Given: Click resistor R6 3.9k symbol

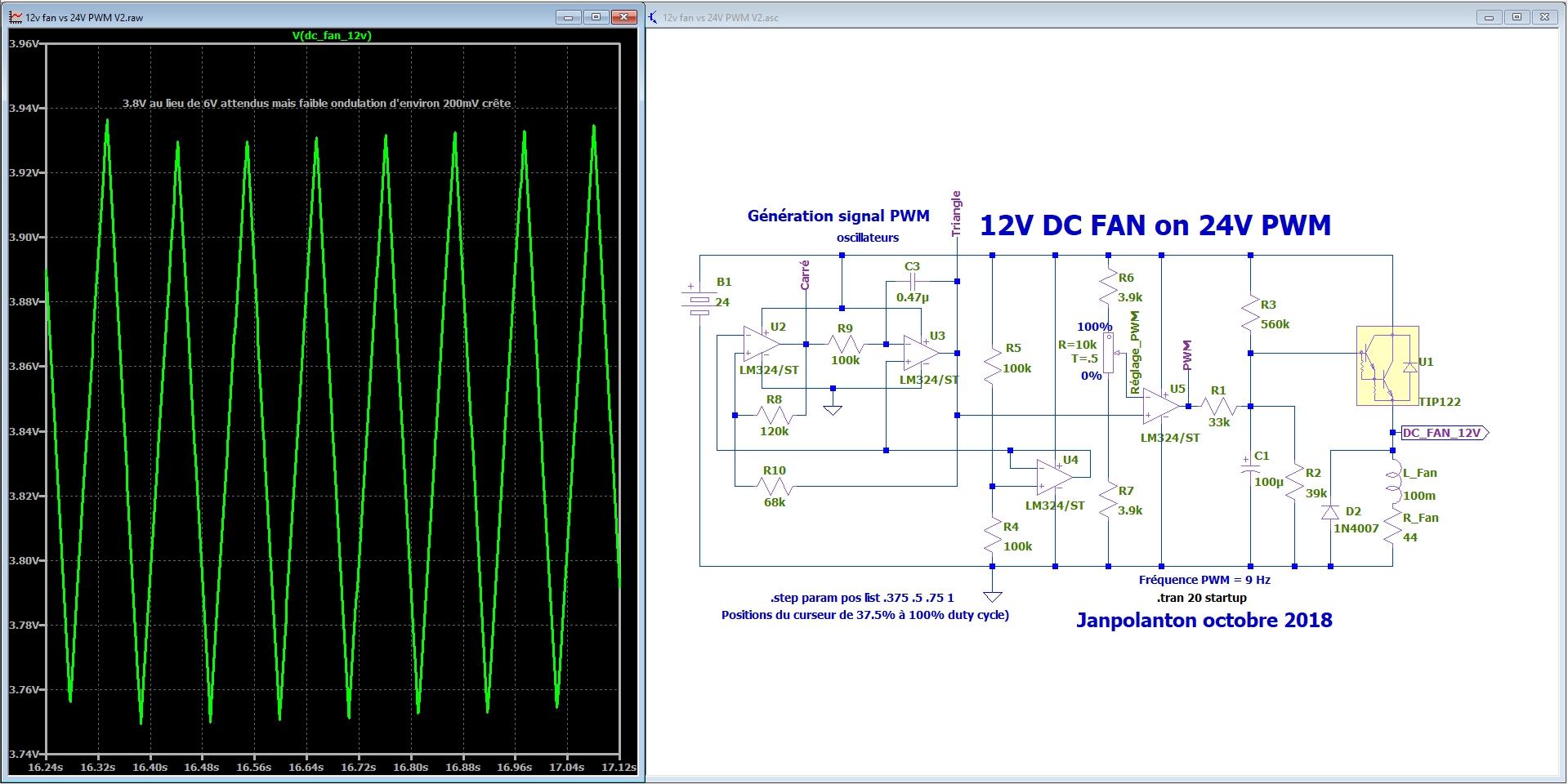Looking at the screenshot, I should coord(1108,286).
